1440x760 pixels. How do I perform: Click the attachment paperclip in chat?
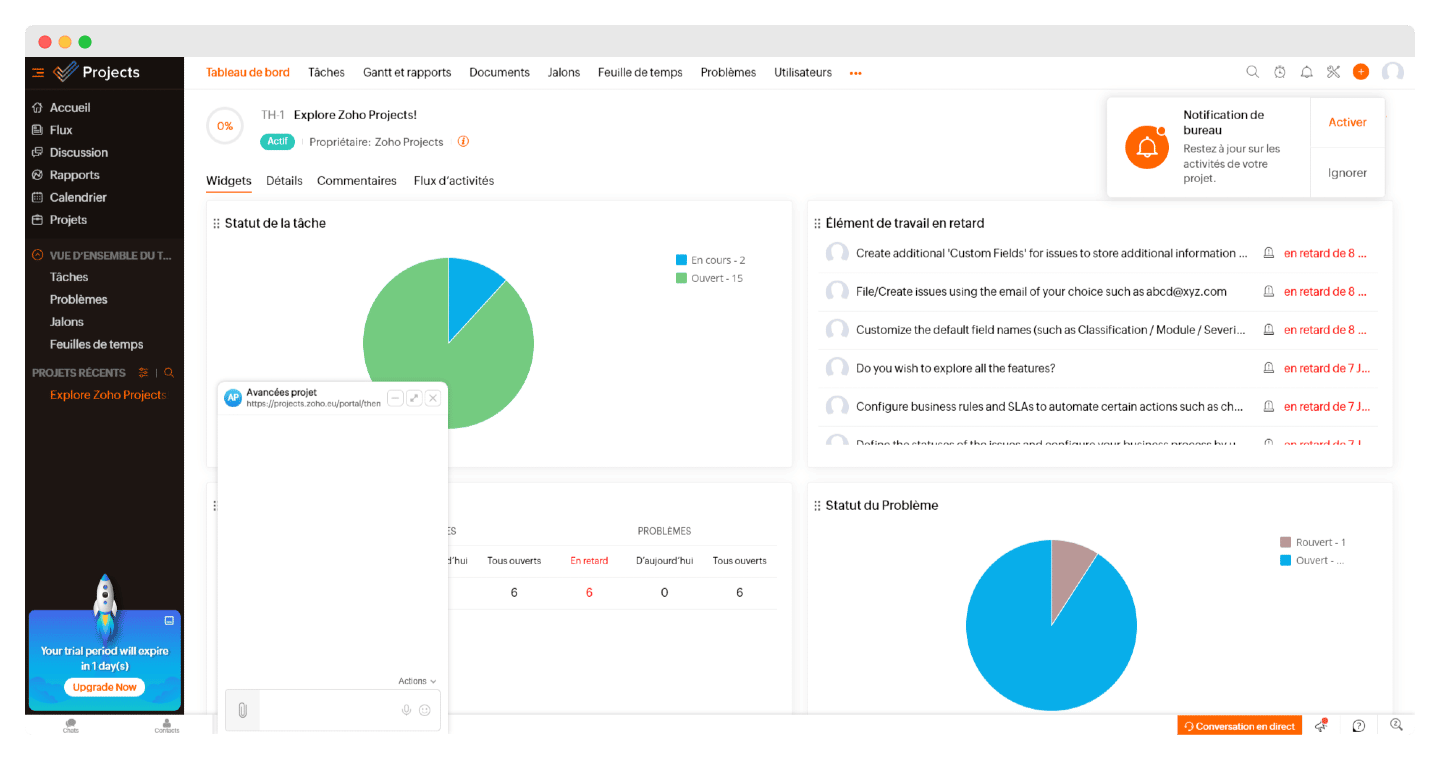point(242,710)
